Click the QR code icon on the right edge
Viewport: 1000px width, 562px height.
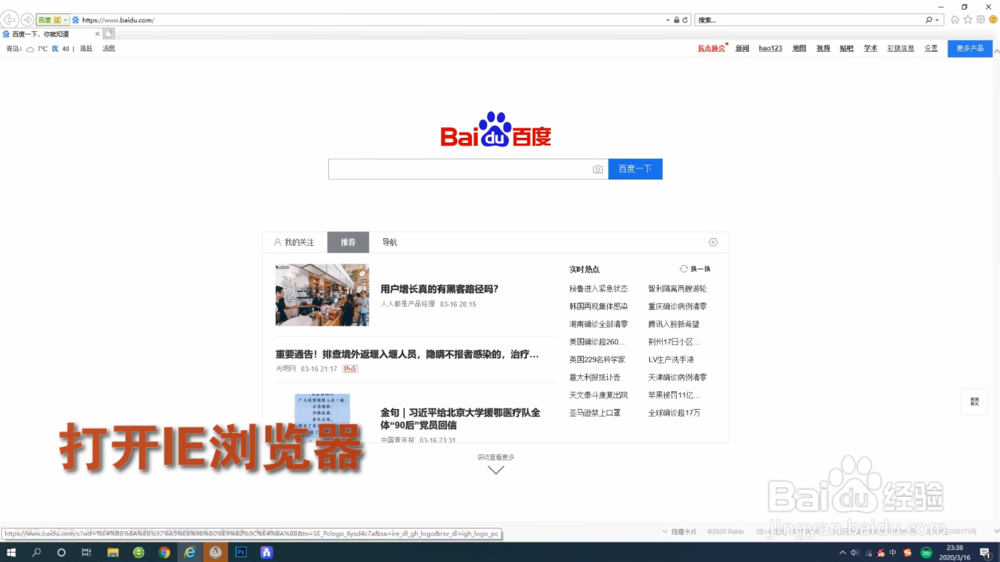click(x=974, y=401)
